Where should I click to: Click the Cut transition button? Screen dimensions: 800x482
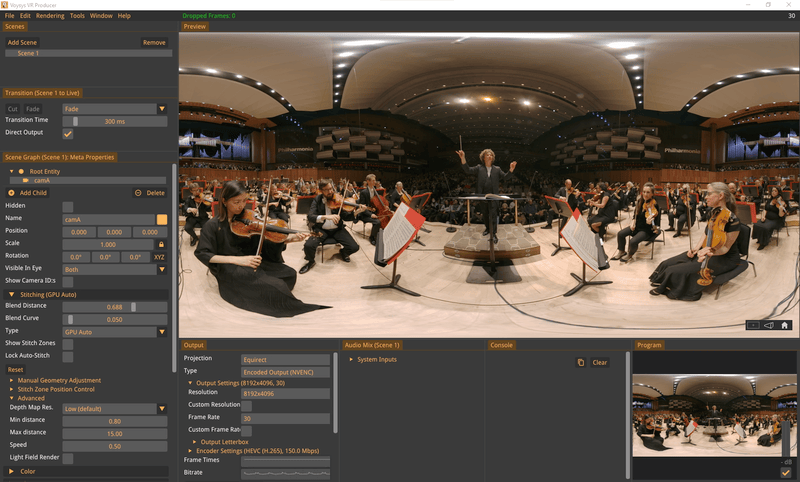(13, 109)
